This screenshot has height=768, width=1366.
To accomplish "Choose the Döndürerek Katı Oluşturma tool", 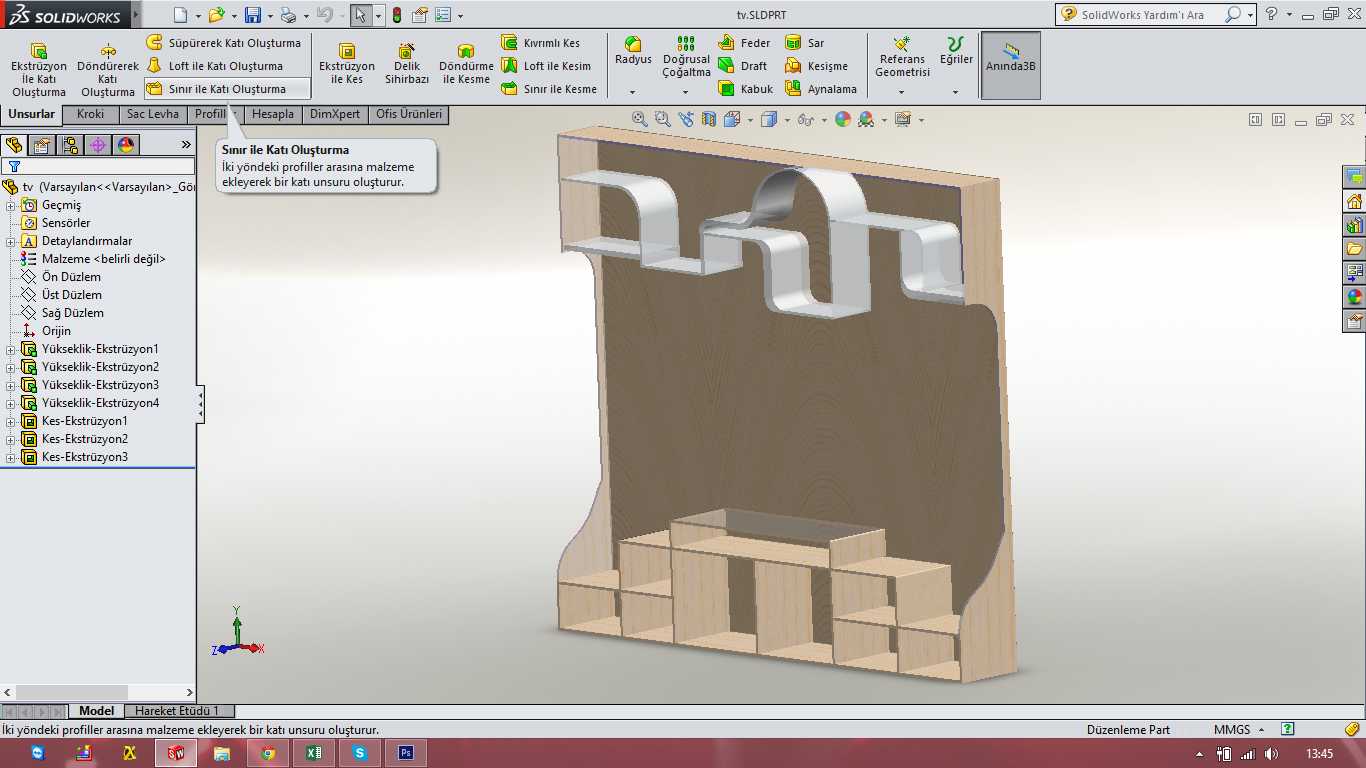I will (x=108, y=70).
